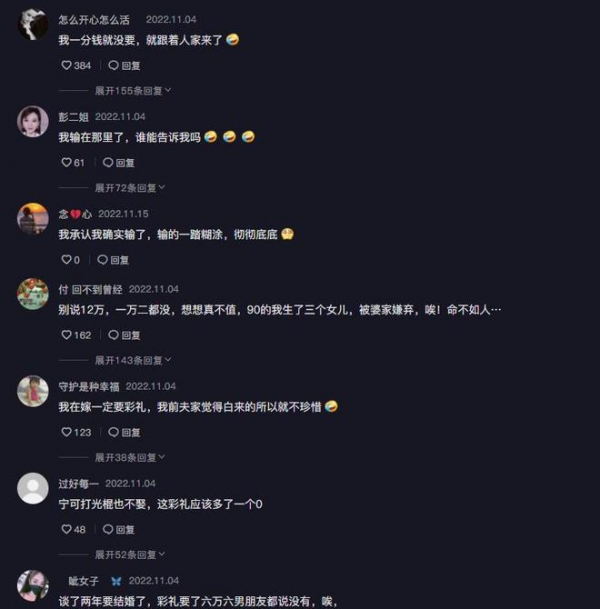Open 彭二姐's profile avatar

point(33,121)
